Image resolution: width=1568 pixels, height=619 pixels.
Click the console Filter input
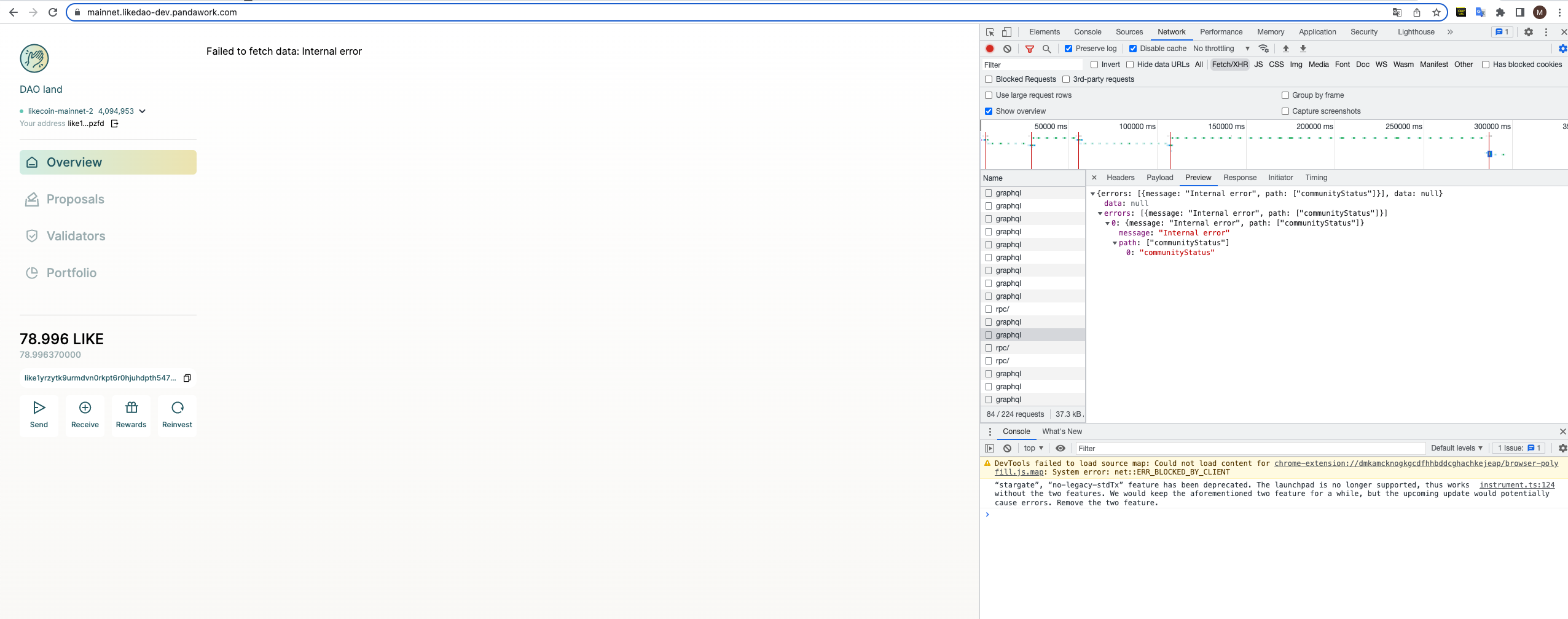[1250, 448]
